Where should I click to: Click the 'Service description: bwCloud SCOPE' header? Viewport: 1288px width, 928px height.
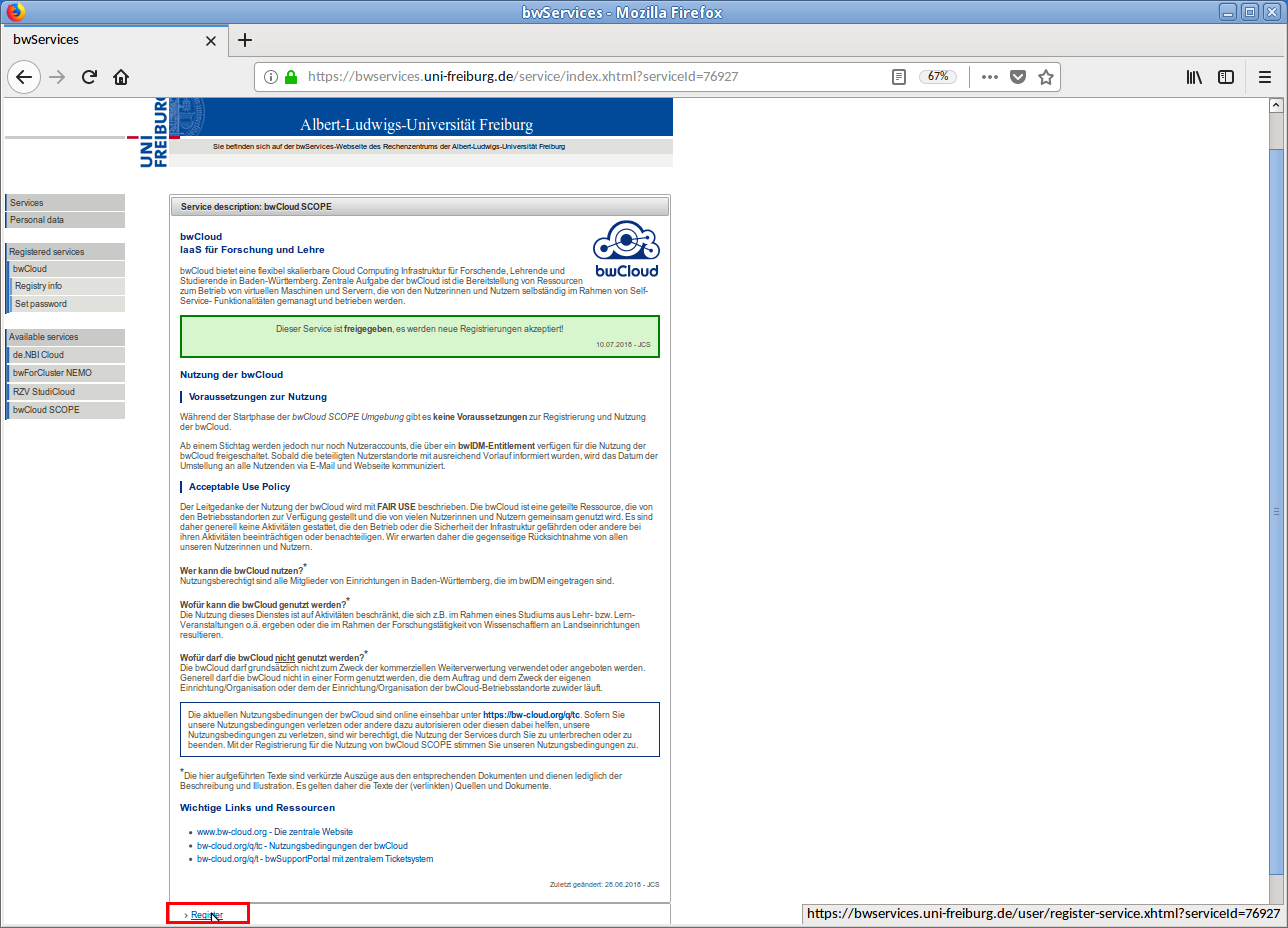(419, 207)
